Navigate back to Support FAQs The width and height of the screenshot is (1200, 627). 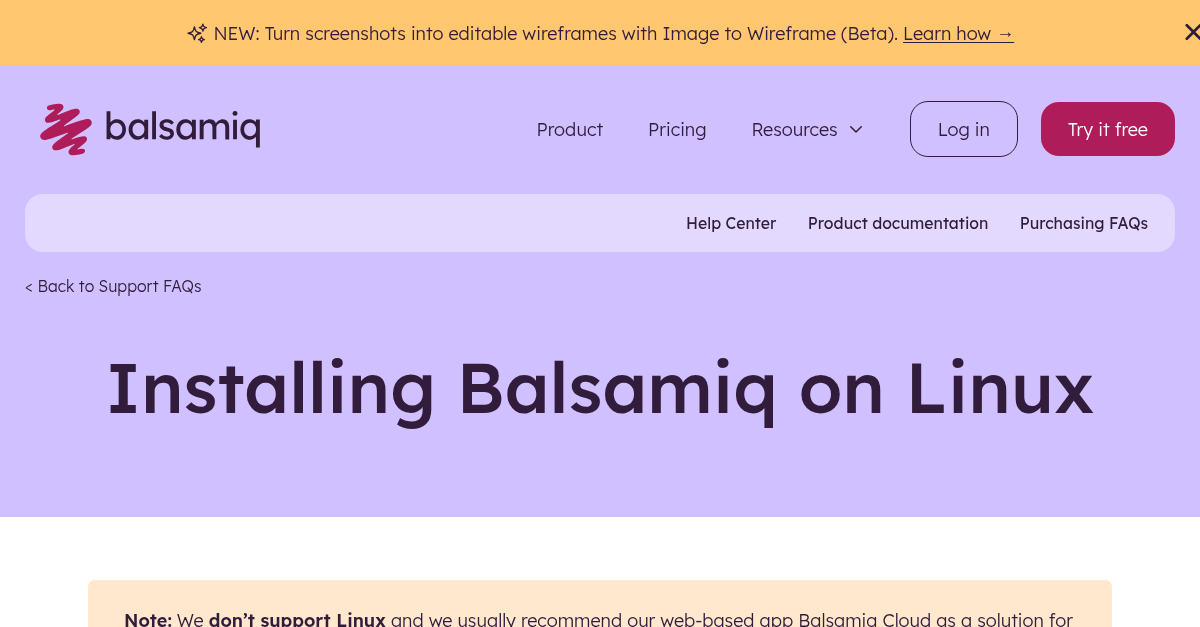tap(113, 286)
